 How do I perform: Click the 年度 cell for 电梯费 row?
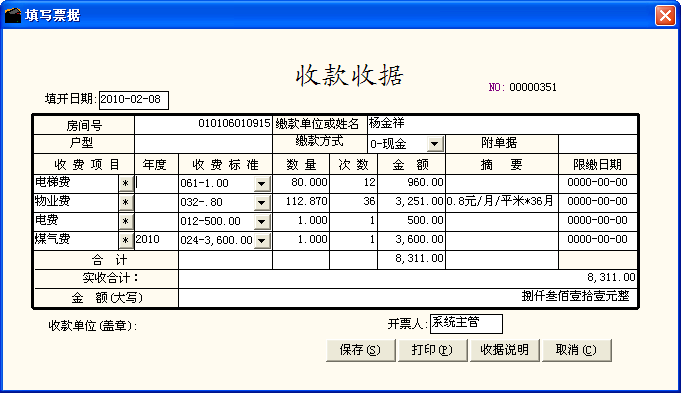coord(156,183)
